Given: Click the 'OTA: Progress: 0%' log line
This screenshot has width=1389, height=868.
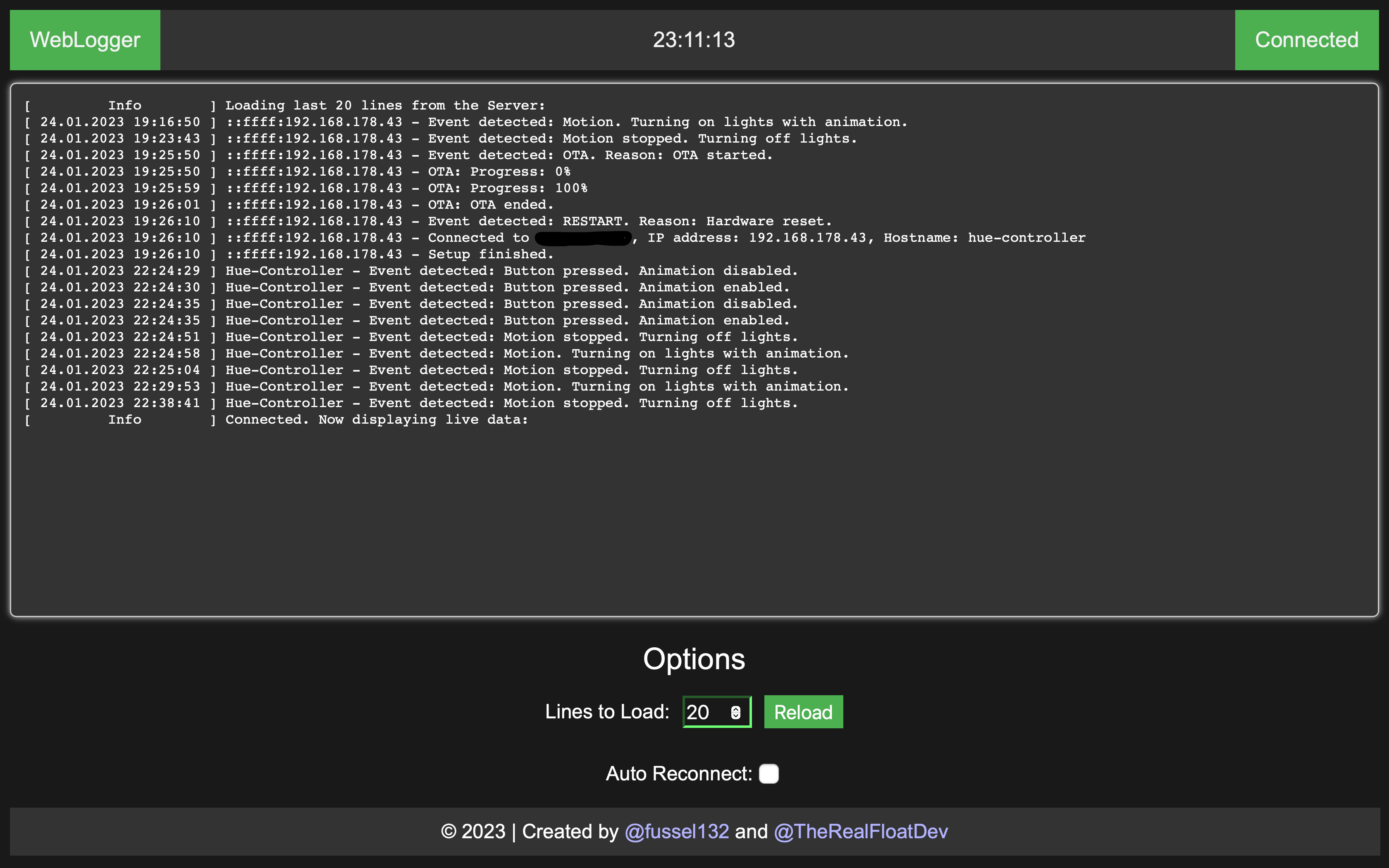Looking at the screenshot, I should click(297, 172).
